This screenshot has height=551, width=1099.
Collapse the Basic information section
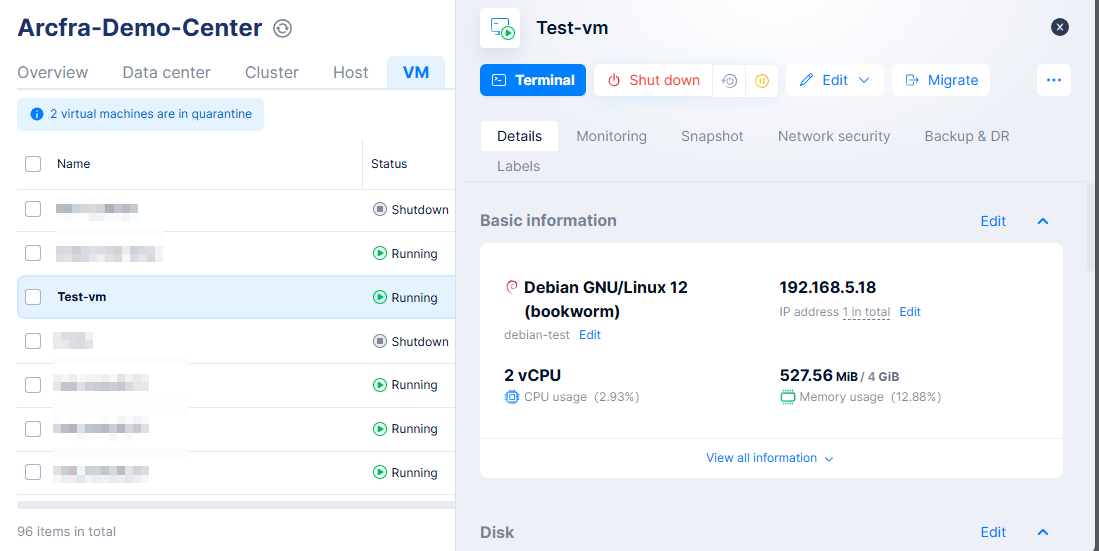(x=1042, y=221)
